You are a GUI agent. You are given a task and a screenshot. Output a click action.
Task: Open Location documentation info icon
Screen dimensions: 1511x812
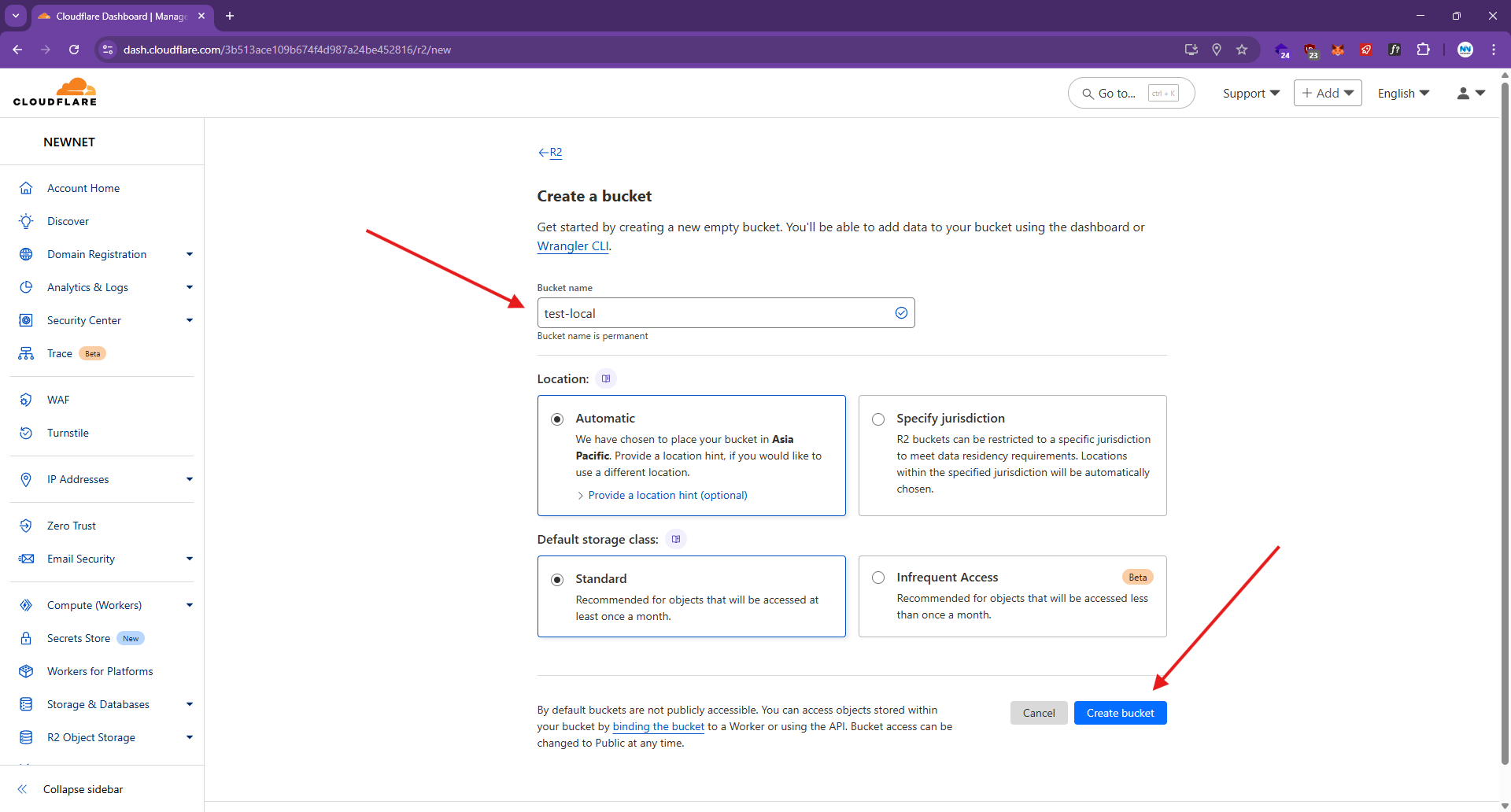606,378
